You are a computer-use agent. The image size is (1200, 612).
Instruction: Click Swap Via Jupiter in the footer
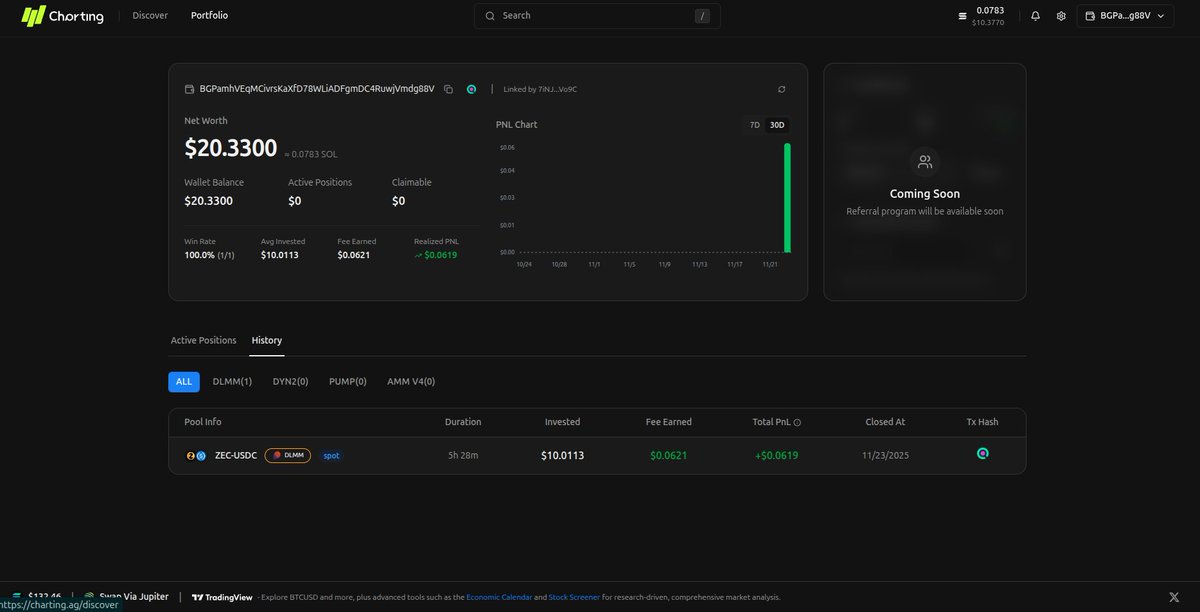tap(126, 597)
